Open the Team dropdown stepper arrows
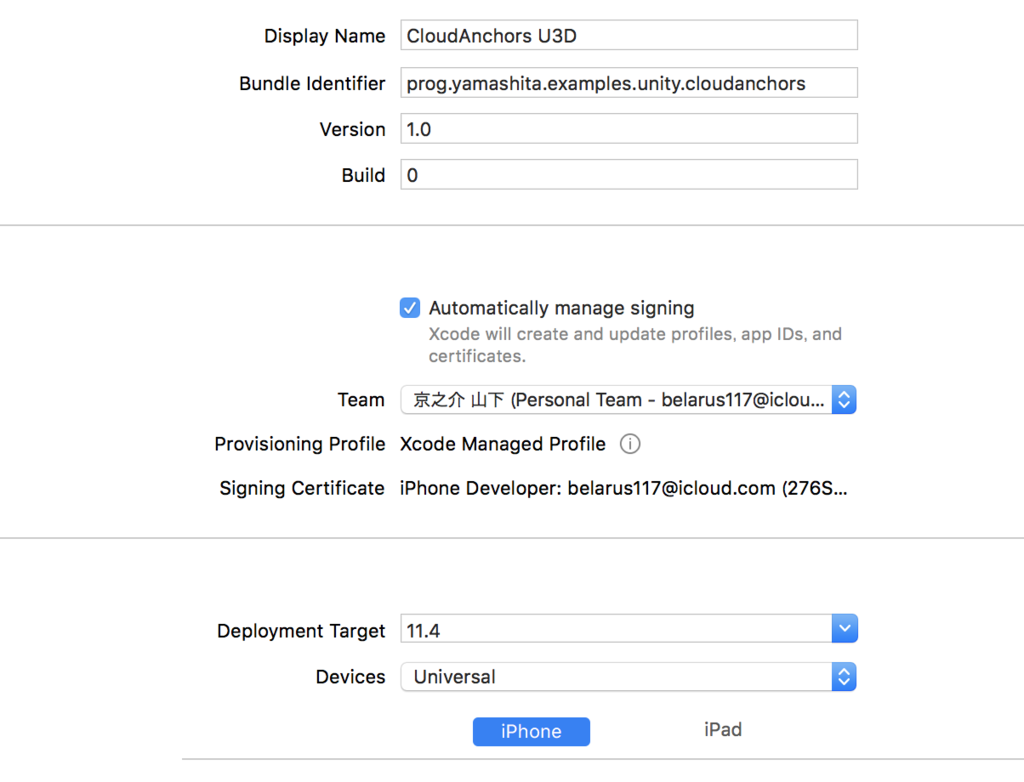 844,399
